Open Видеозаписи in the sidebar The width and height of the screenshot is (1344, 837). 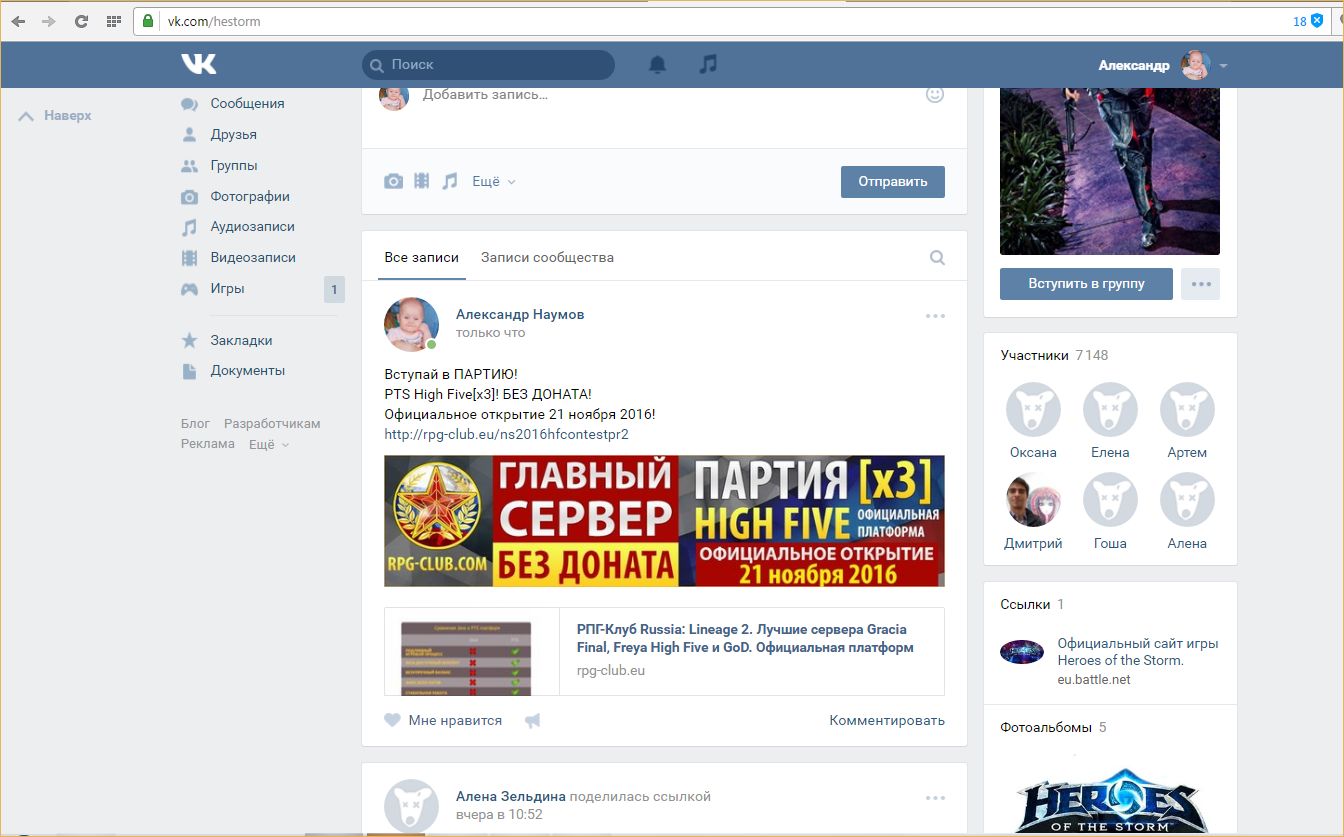coord(253,257)
